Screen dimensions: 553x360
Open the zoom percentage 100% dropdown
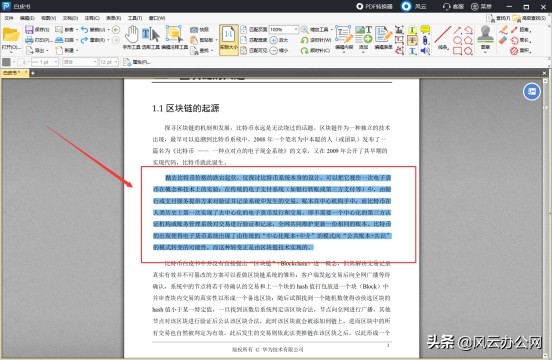pyautogui.click(x=296, y=30)
